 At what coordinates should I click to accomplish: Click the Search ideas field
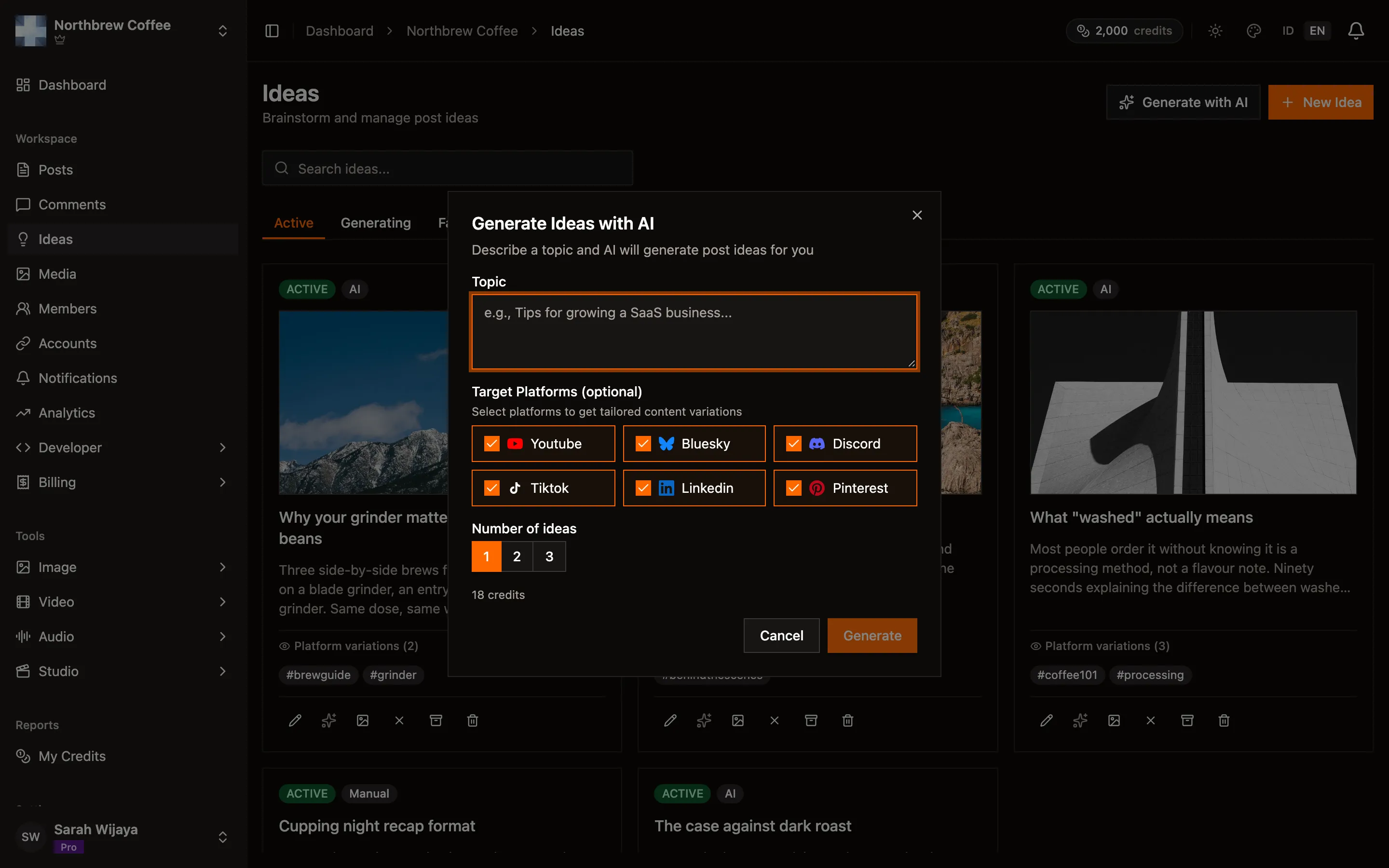tap(448, 168)
